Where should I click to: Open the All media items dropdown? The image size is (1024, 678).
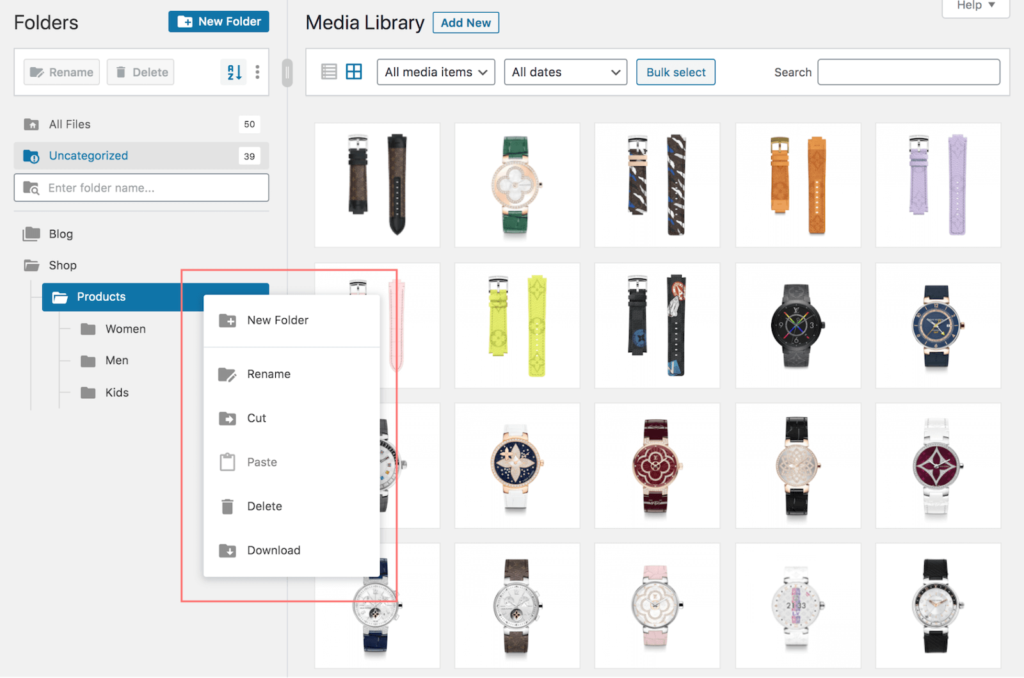(436, 72)
